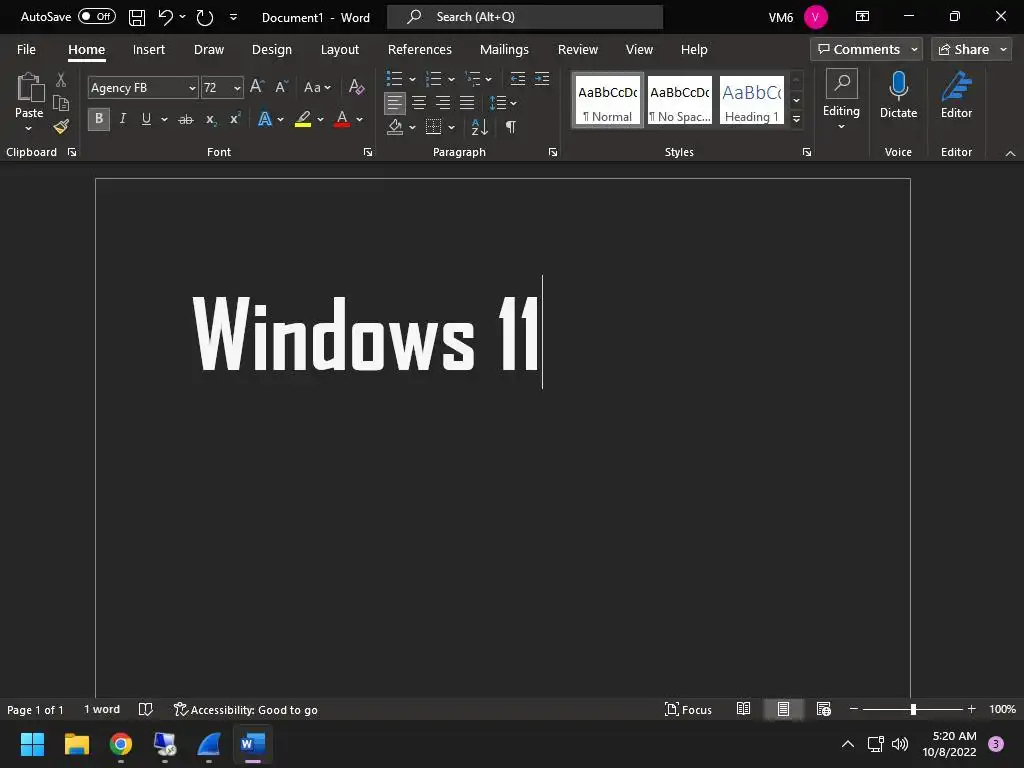Show or hide paragraph marks
Image resolution: width=1024 pixels, height=768 pixels.
tap(511, 127)
